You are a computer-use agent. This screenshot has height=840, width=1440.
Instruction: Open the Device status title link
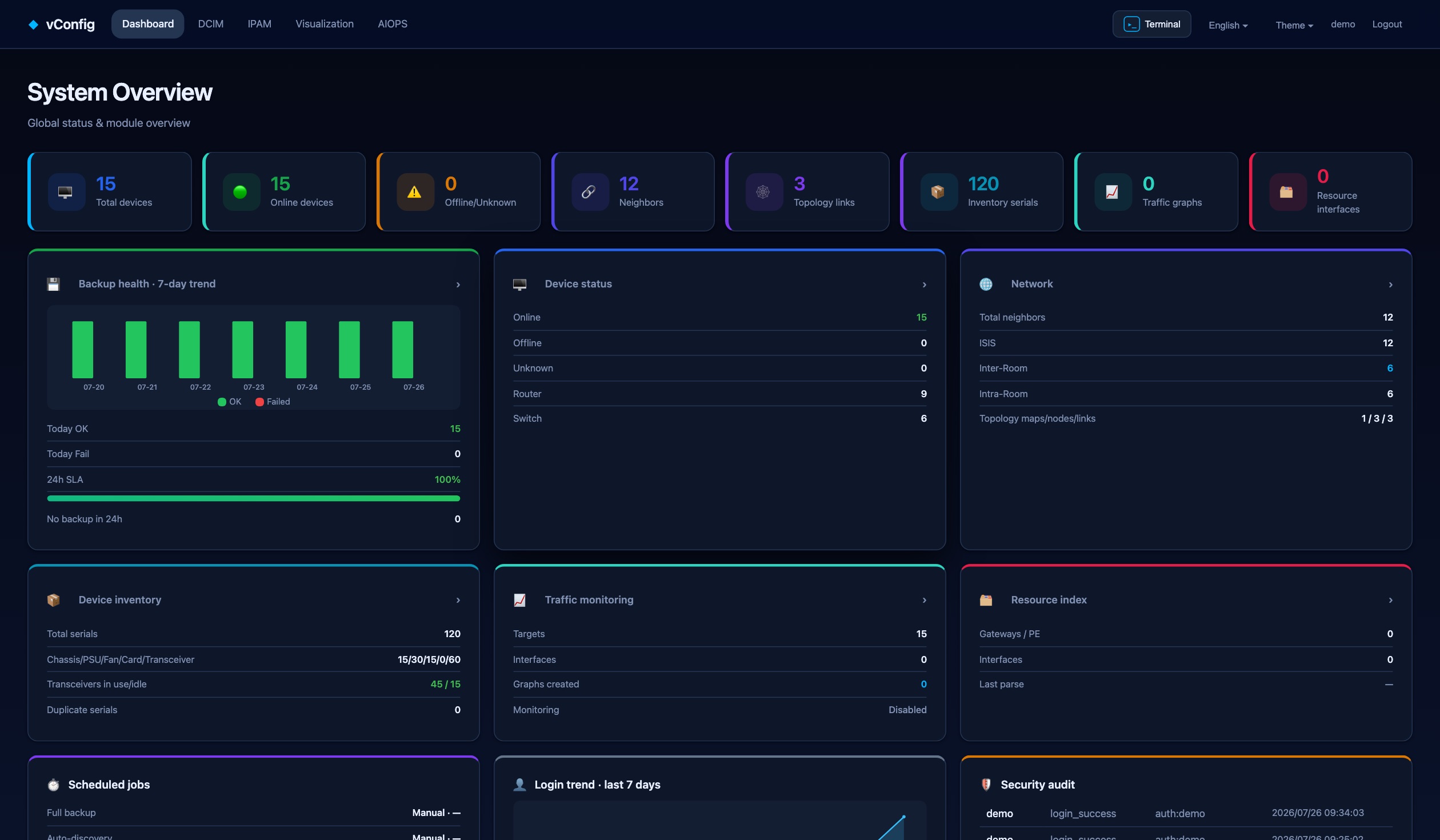pyautogui.click(x=578, y=284)
